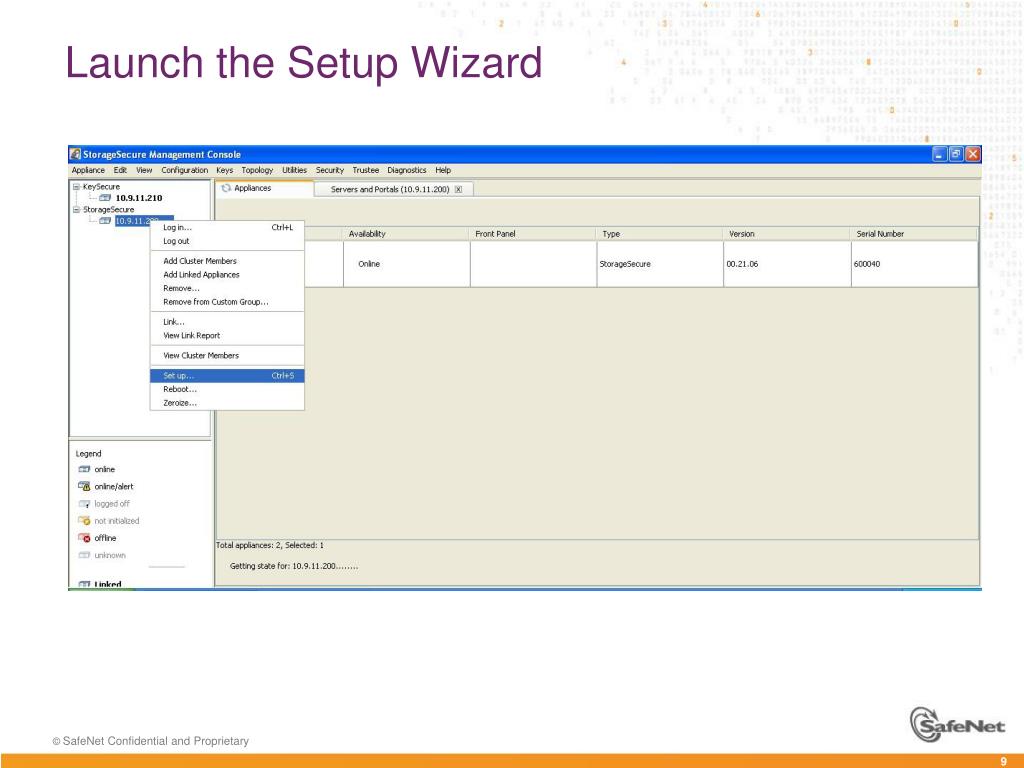Select Add Linked Appliances option

pyautogui.click(x=227, y=274)
